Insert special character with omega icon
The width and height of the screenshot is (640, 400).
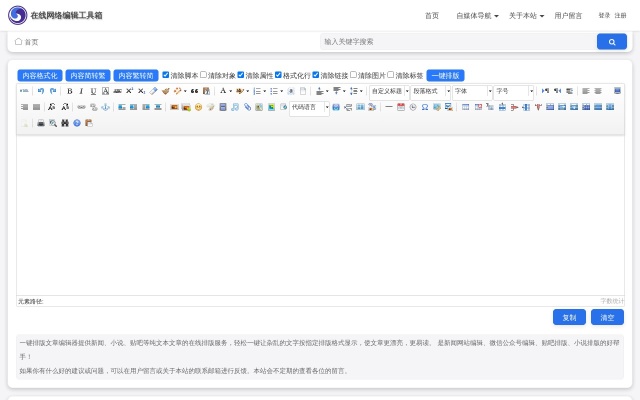[426, 107]
